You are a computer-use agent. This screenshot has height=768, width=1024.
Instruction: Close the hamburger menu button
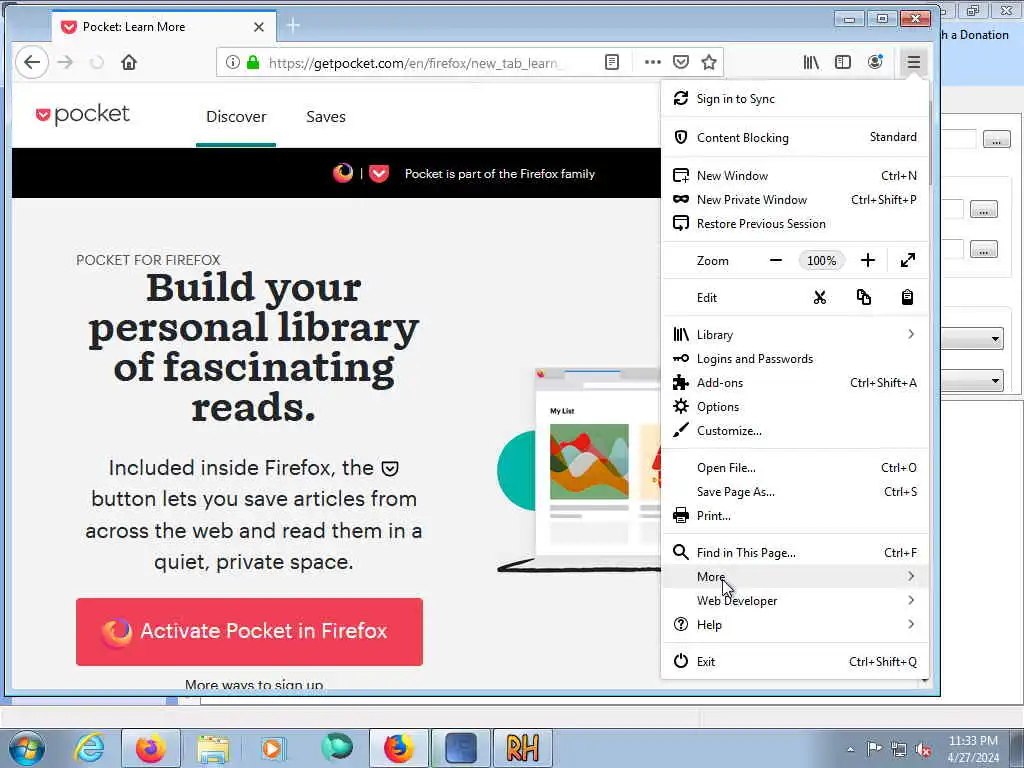(x=914, y=63)
